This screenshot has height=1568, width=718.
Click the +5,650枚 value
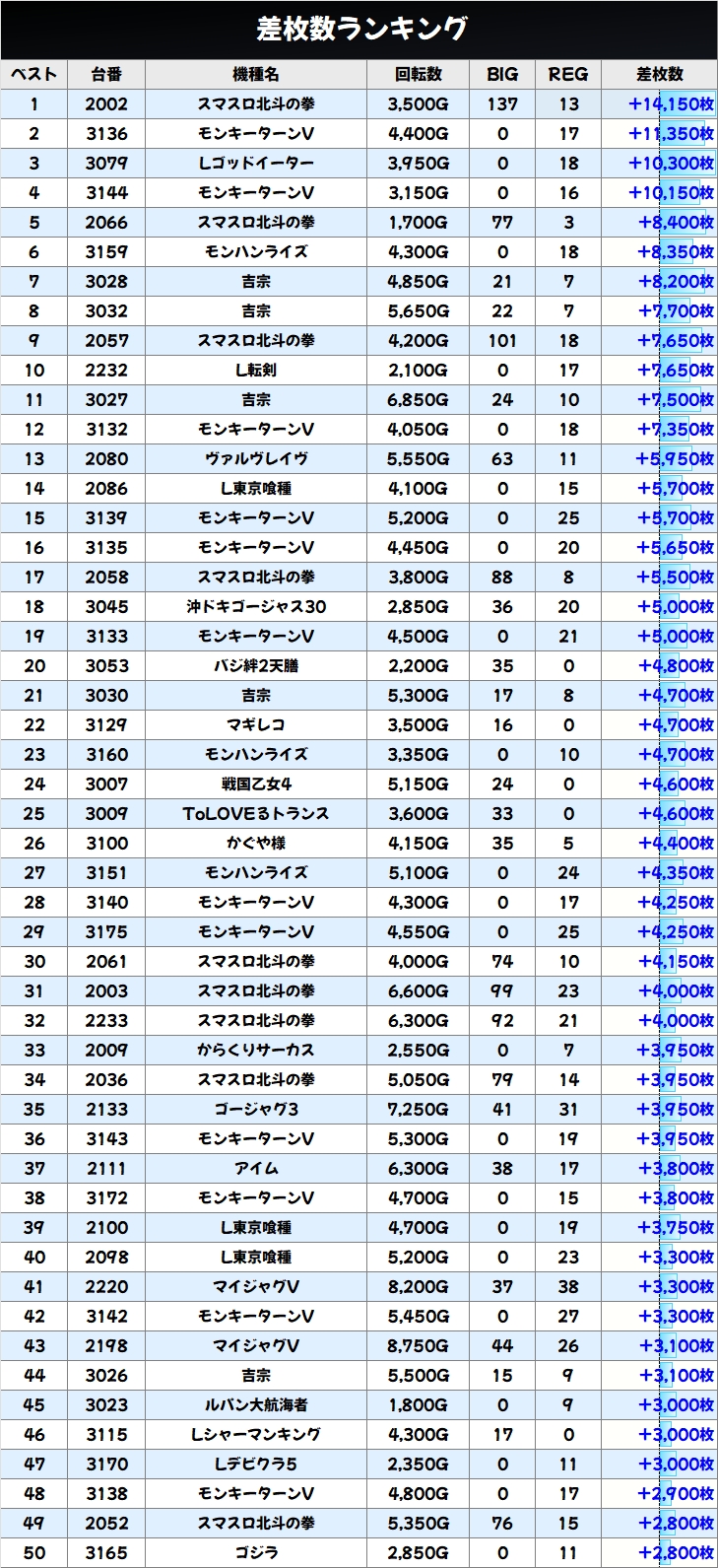[677, 548]
